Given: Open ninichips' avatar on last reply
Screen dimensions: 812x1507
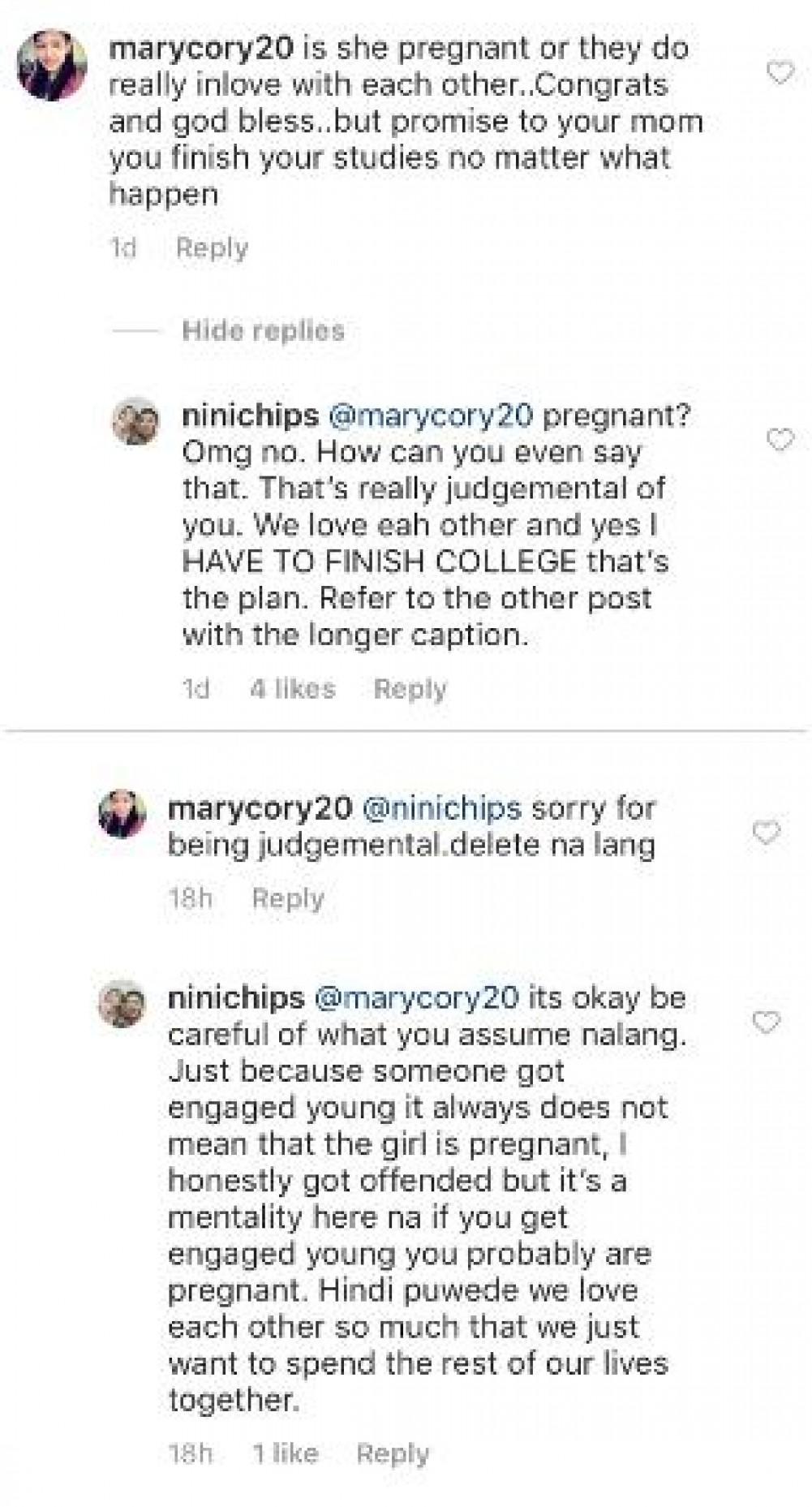Looking at the screenshot, I should pyautogui.click(x=122, y=1003).
